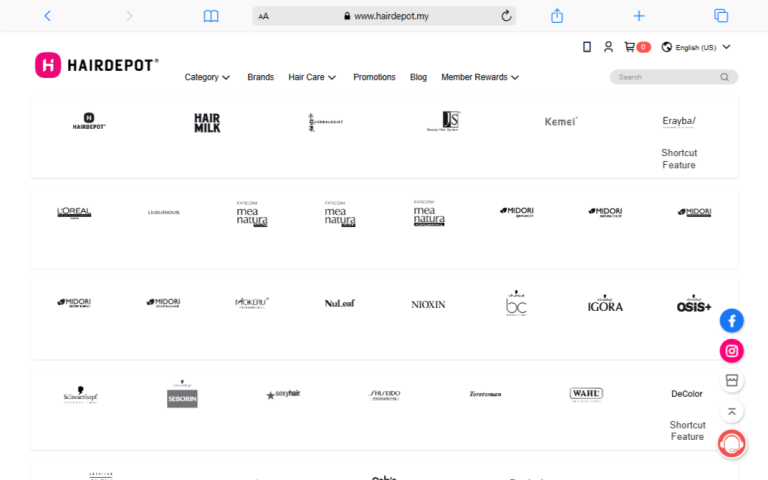Screen dimensions: 768x480
Task: Reload the page with refresh icon
Action: tap(506, 16)
